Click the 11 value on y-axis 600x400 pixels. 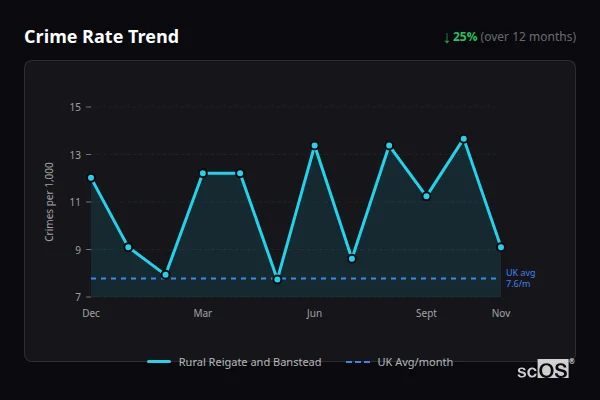[x=75, y=202]
